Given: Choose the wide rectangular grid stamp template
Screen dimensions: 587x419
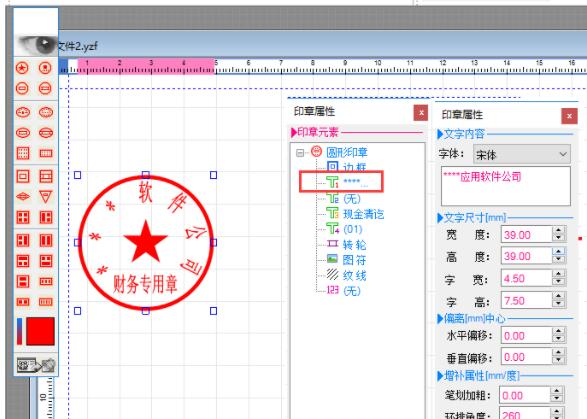Looking at the screenshot, I should click(46, 153).
